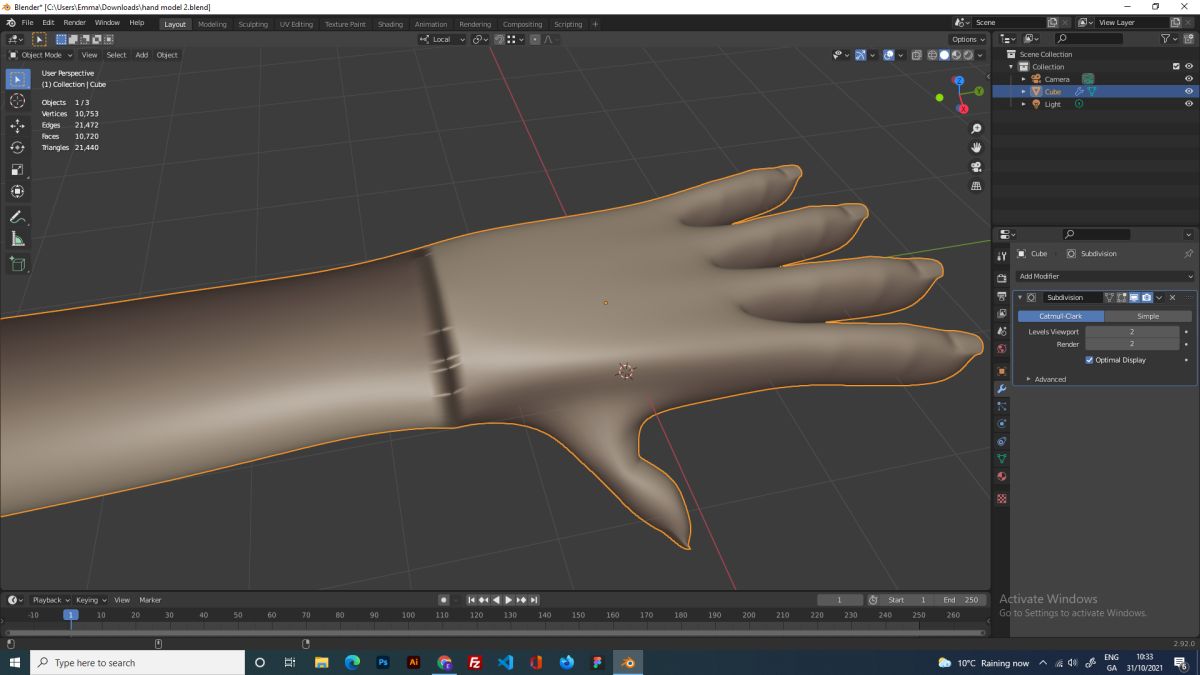
Task: Open the Edit menu
Action: pos(48,22)
